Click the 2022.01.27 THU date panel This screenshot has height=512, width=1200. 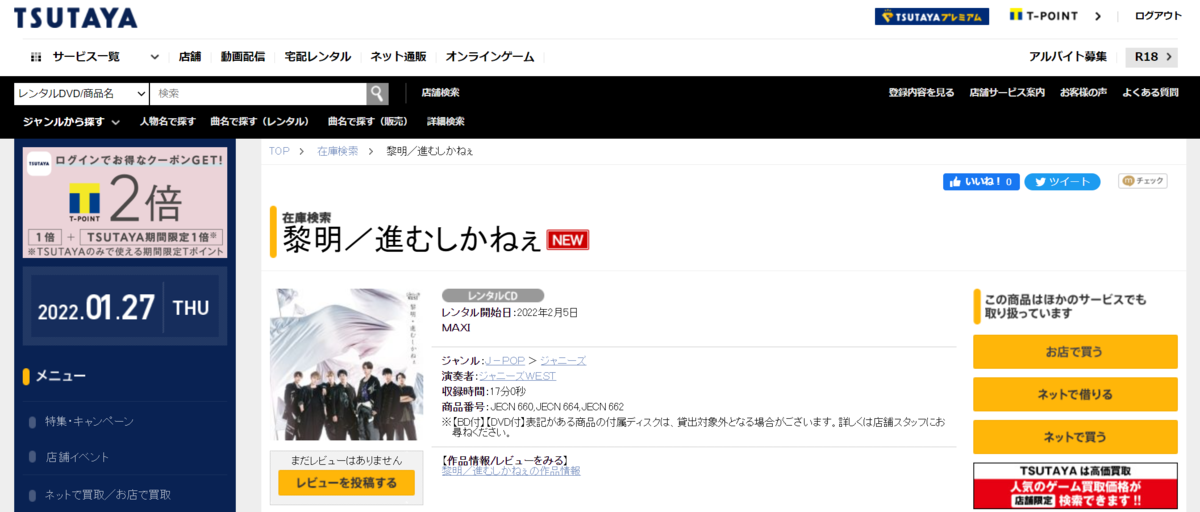125,308
